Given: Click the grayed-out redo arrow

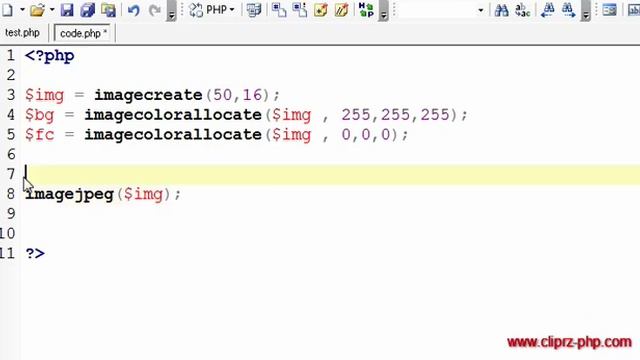Looking at the screenshot, I should tap(154, 10).
